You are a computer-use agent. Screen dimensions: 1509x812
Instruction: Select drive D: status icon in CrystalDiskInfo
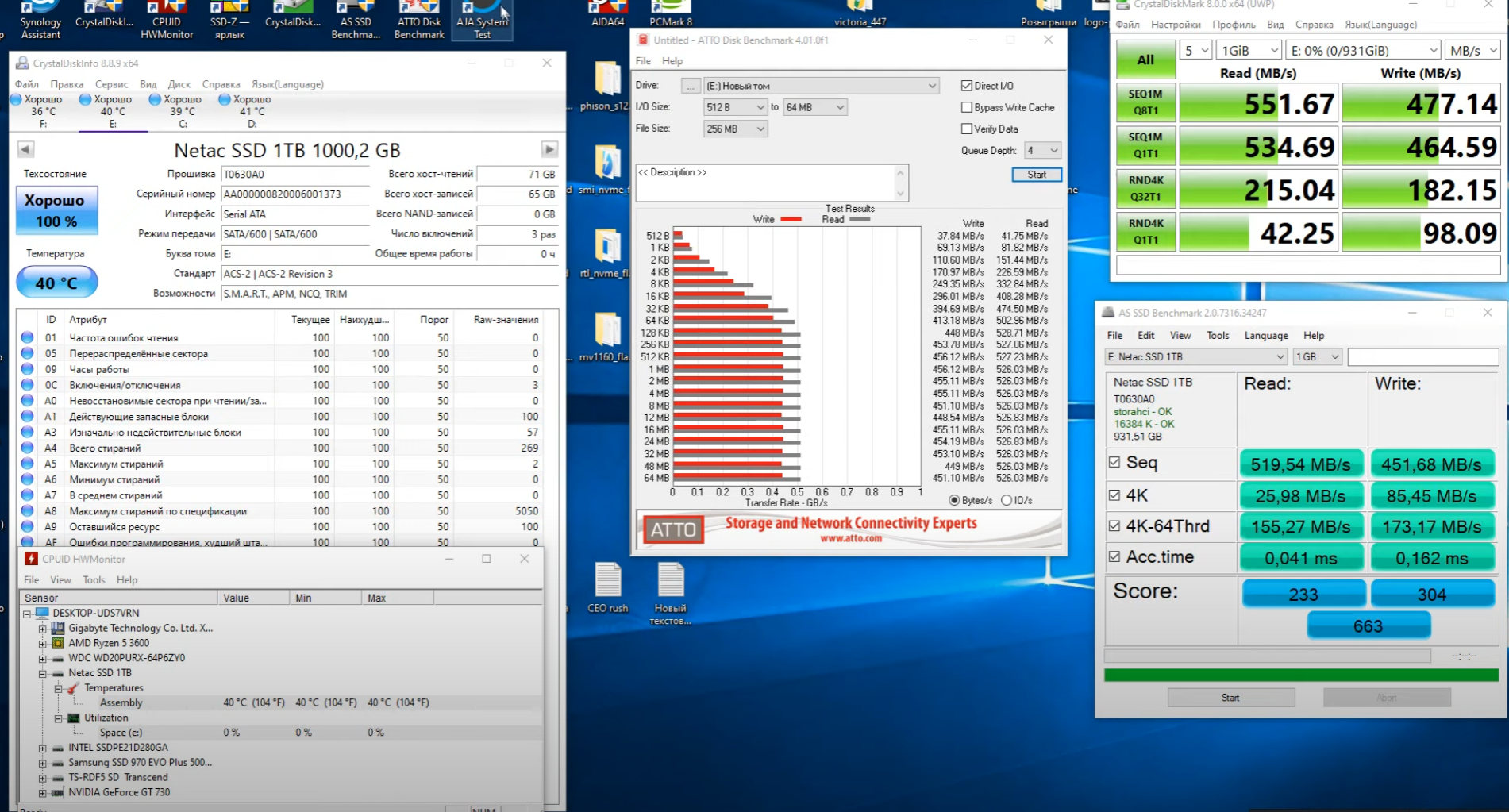[x=225, y=99]
